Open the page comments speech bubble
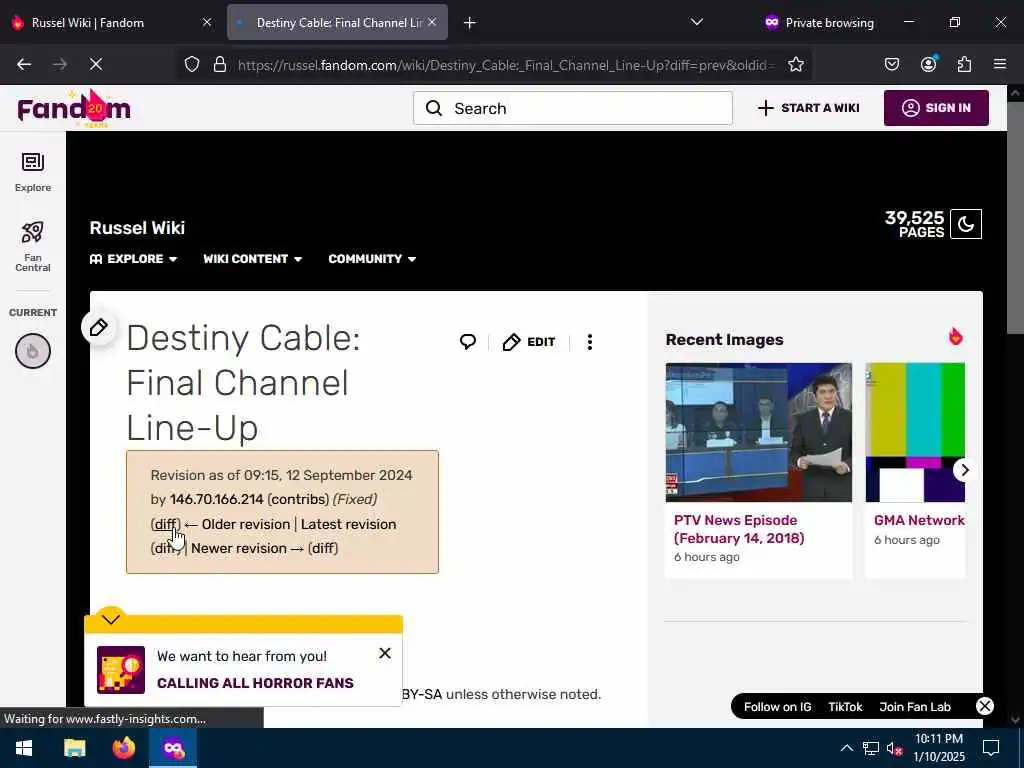This screenshot has width=1024, height=768. (x=468, y=342)
